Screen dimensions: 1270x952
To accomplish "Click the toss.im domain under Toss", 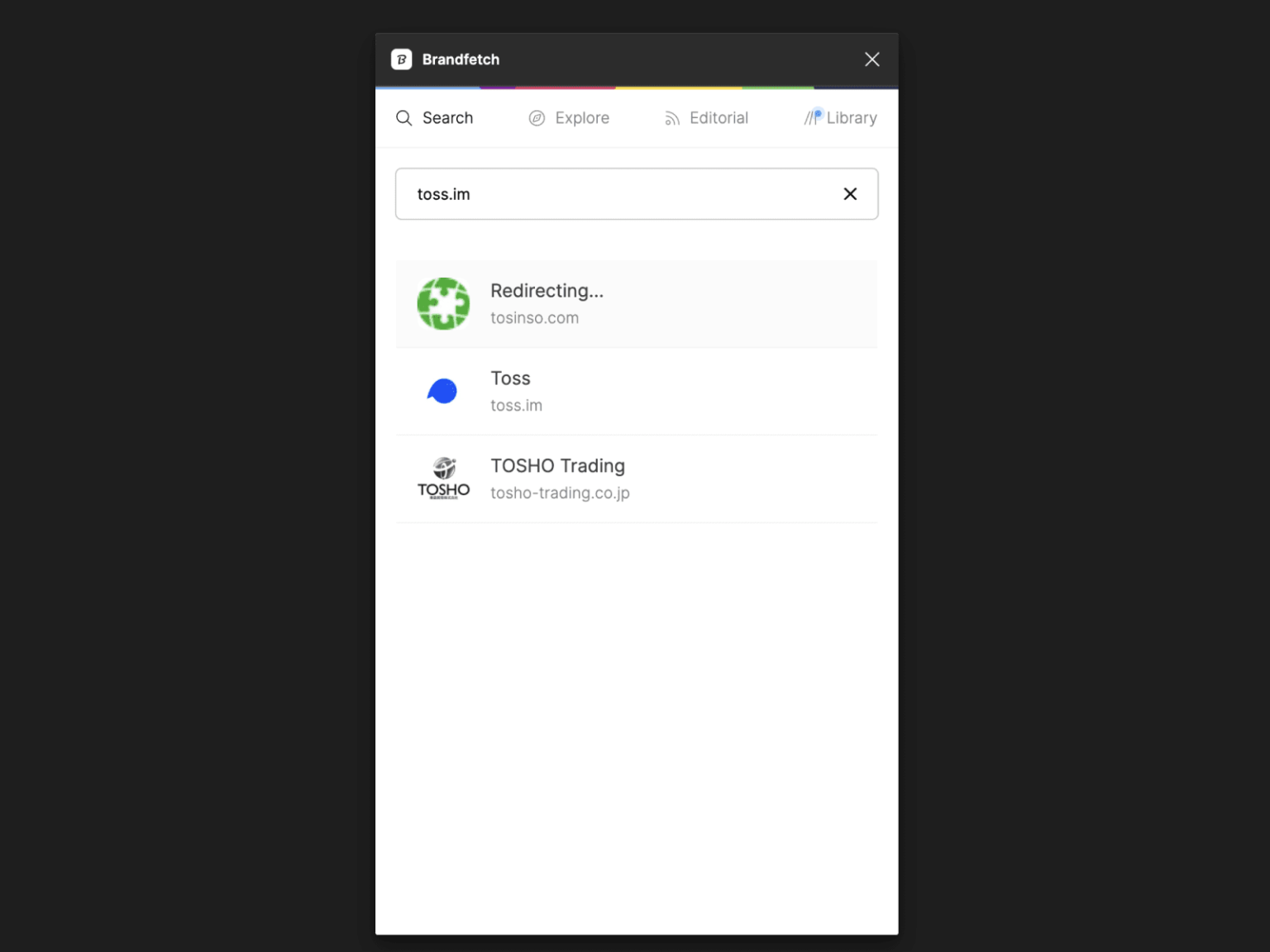I will point(516,406).
